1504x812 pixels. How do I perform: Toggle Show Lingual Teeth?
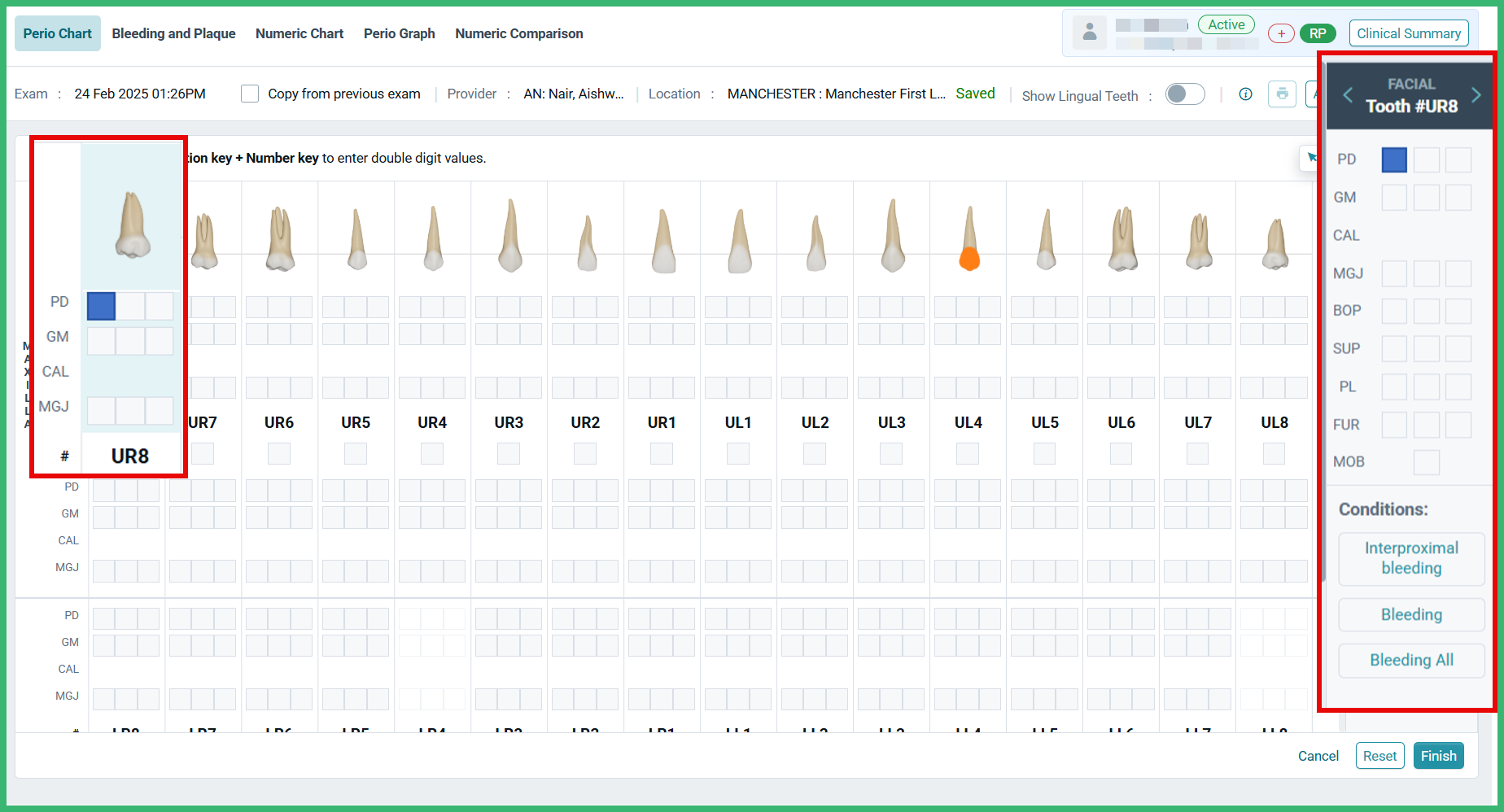coord(1185,94)
